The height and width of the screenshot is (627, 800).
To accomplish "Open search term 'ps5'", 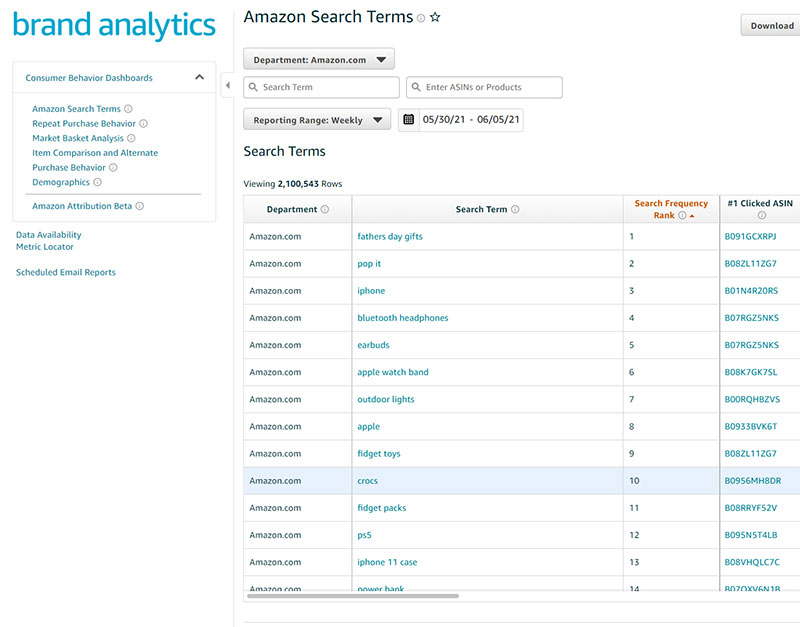I will pyautogui.click(x=364, y=535).
